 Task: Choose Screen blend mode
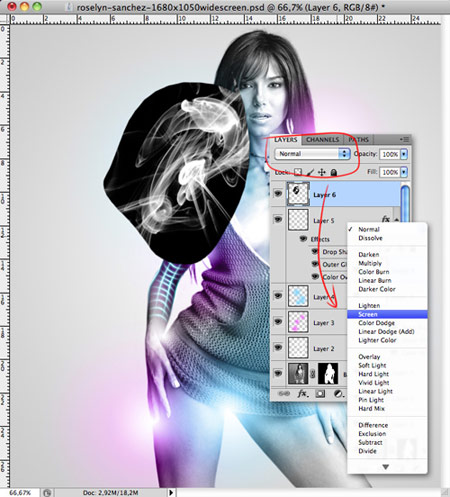[387, 314]
